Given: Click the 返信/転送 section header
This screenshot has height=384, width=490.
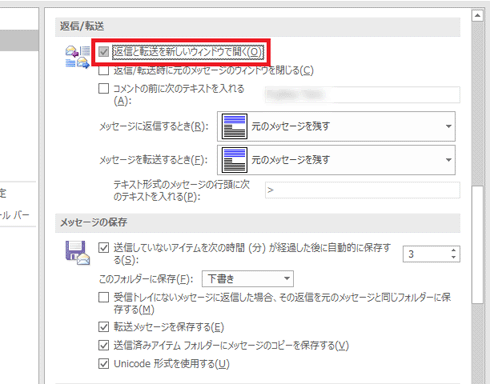Looking at the screenshot, I should (258, 26).
